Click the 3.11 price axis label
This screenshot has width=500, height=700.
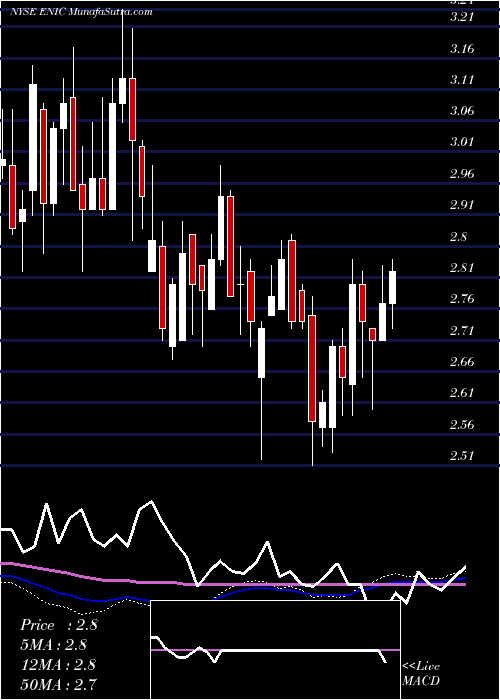(x=462, y=79)
